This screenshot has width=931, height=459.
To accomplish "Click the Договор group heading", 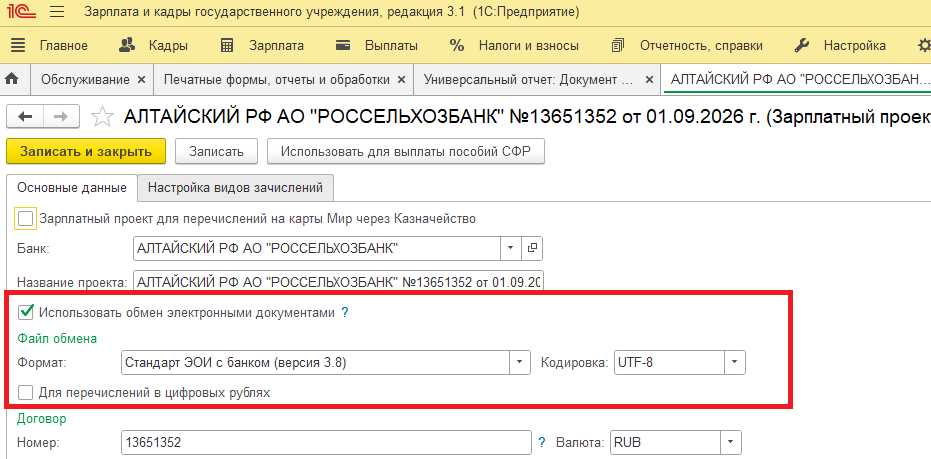I will pos(42,419).
